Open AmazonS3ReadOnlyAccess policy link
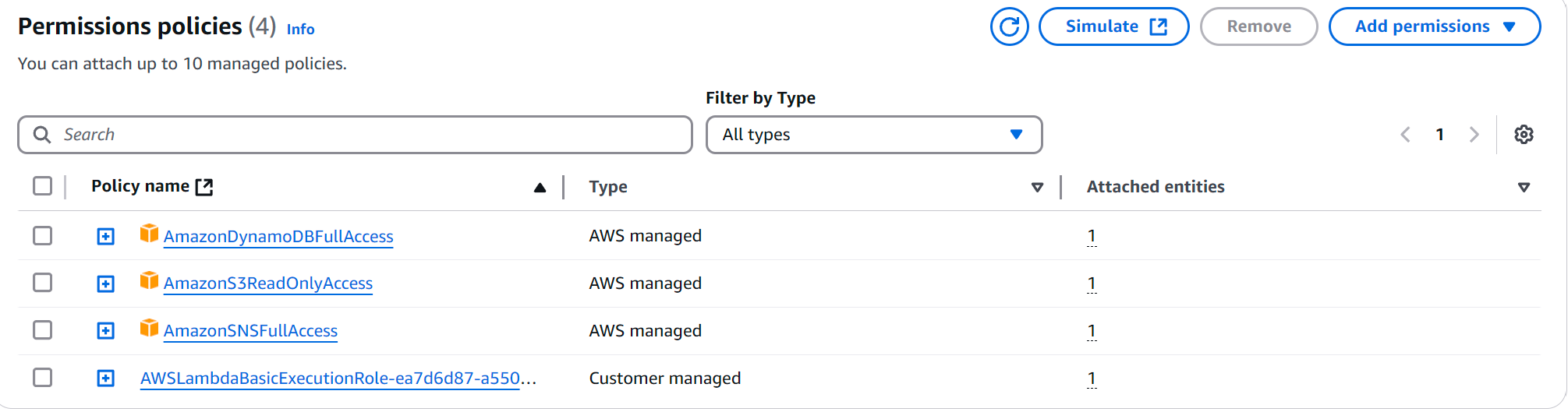1568x412 pixels. coord(268,283)
